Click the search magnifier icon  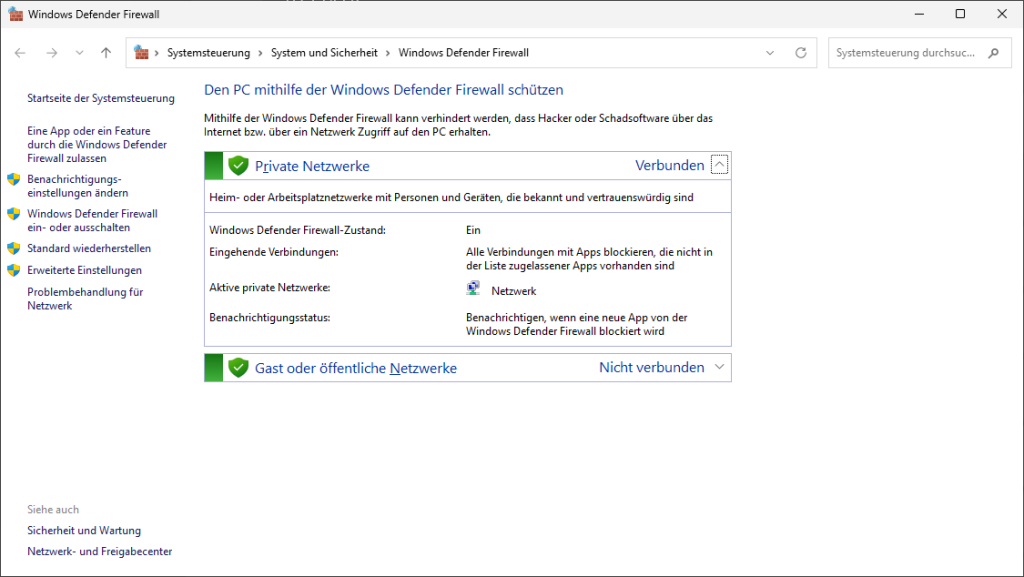993,53
